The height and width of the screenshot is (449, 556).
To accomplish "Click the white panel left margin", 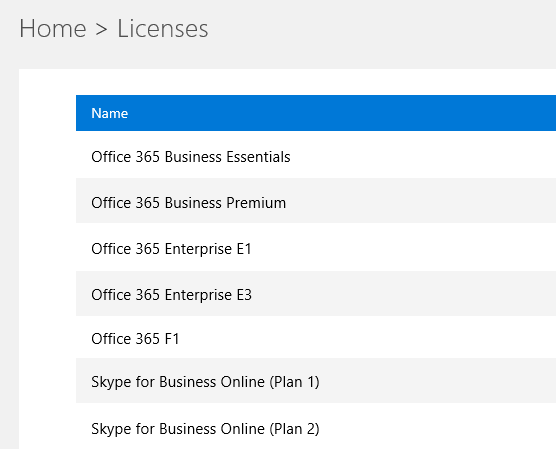I will coord(47,259).
